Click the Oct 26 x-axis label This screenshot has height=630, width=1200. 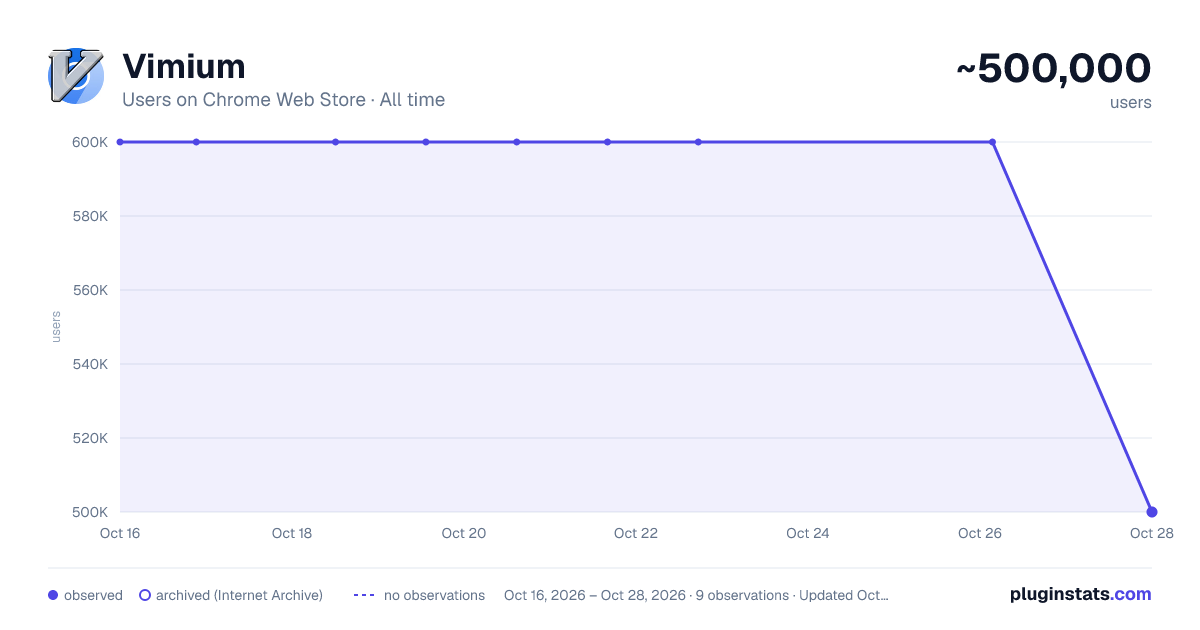(980, 533)
